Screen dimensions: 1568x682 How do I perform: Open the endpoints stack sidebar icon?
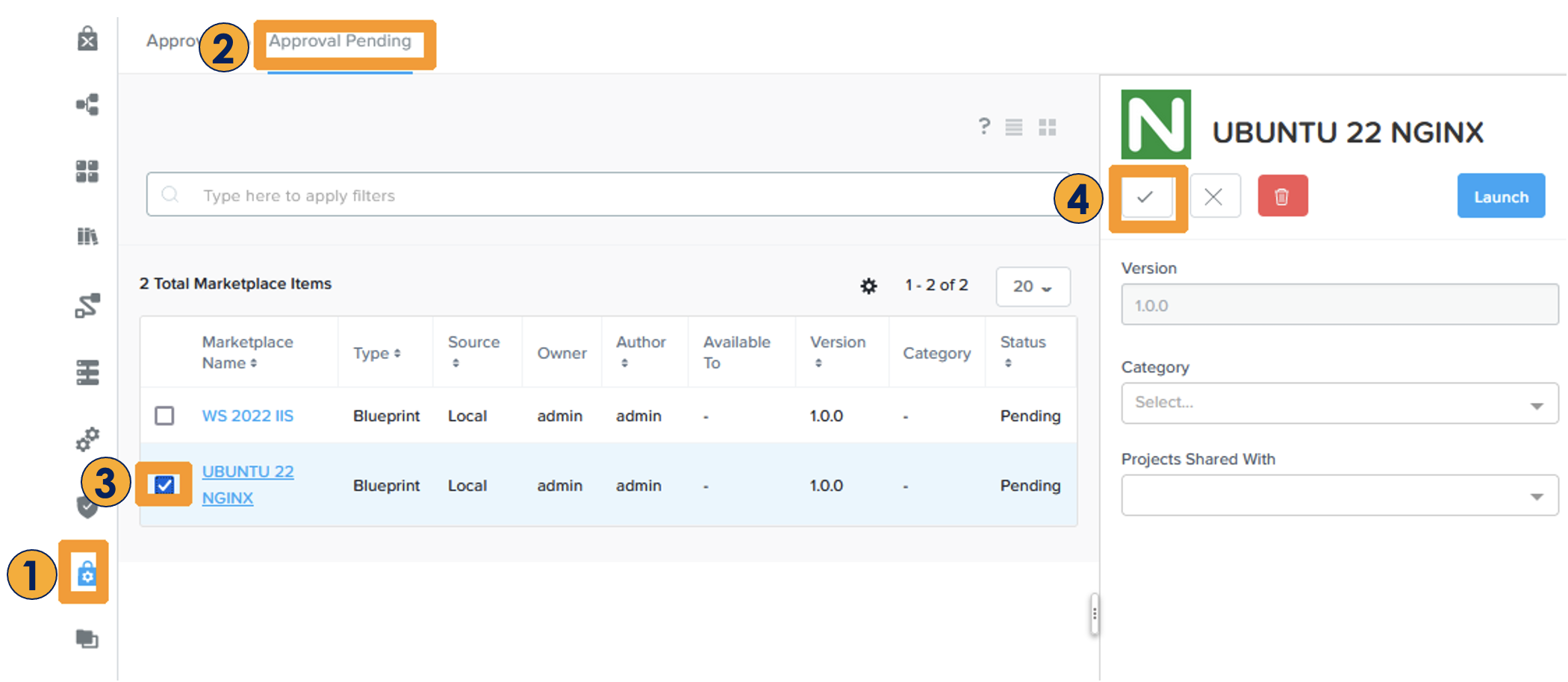click(x=87, y=372)
